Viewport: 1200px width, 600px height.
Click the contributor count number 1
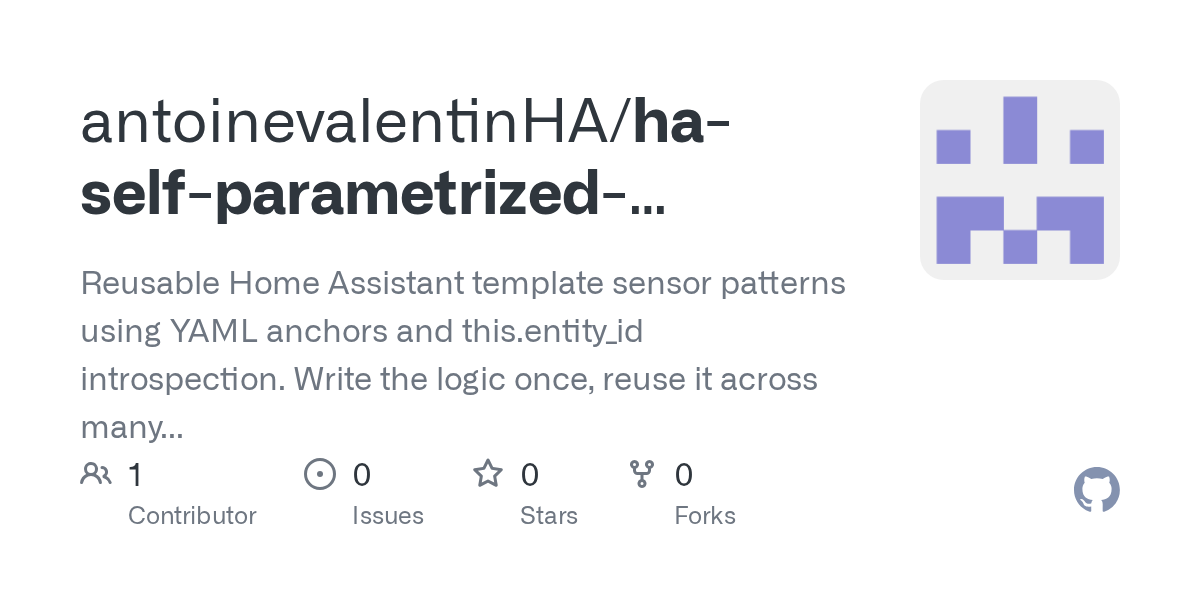coord(135,475)
